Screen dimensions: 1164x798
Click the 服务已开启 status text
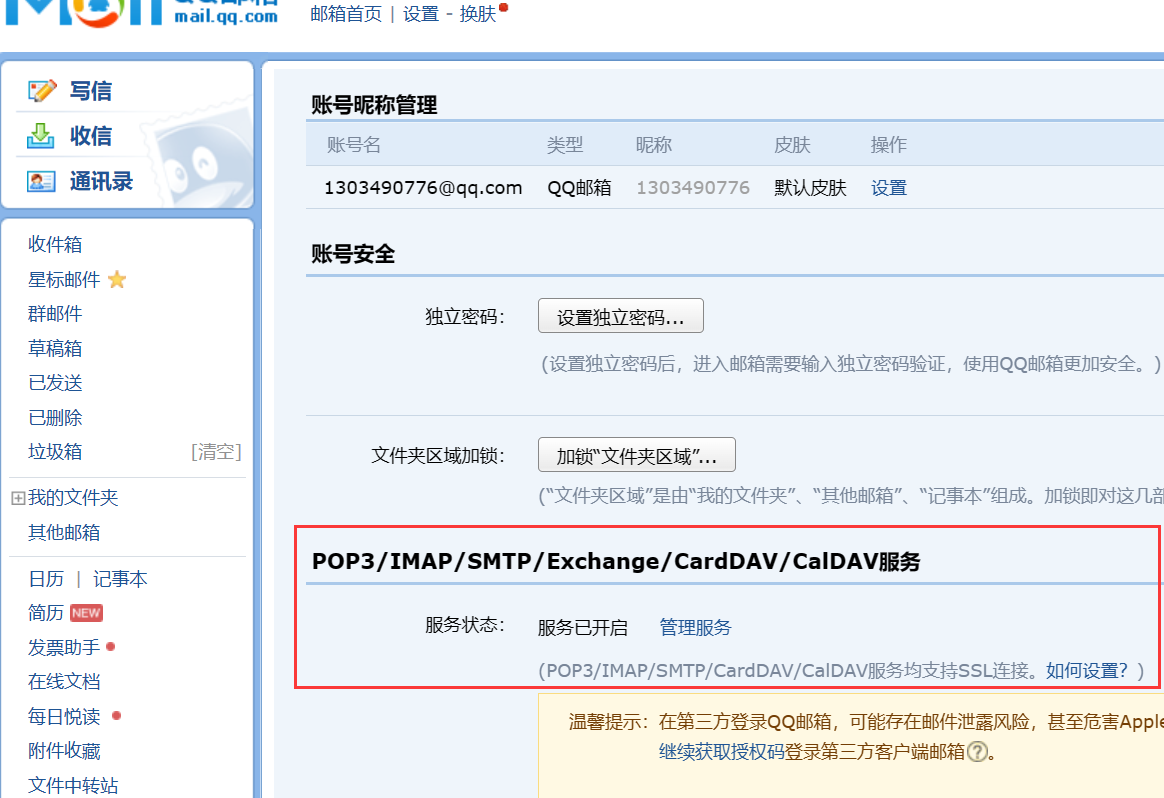click(x=583, y=627)
